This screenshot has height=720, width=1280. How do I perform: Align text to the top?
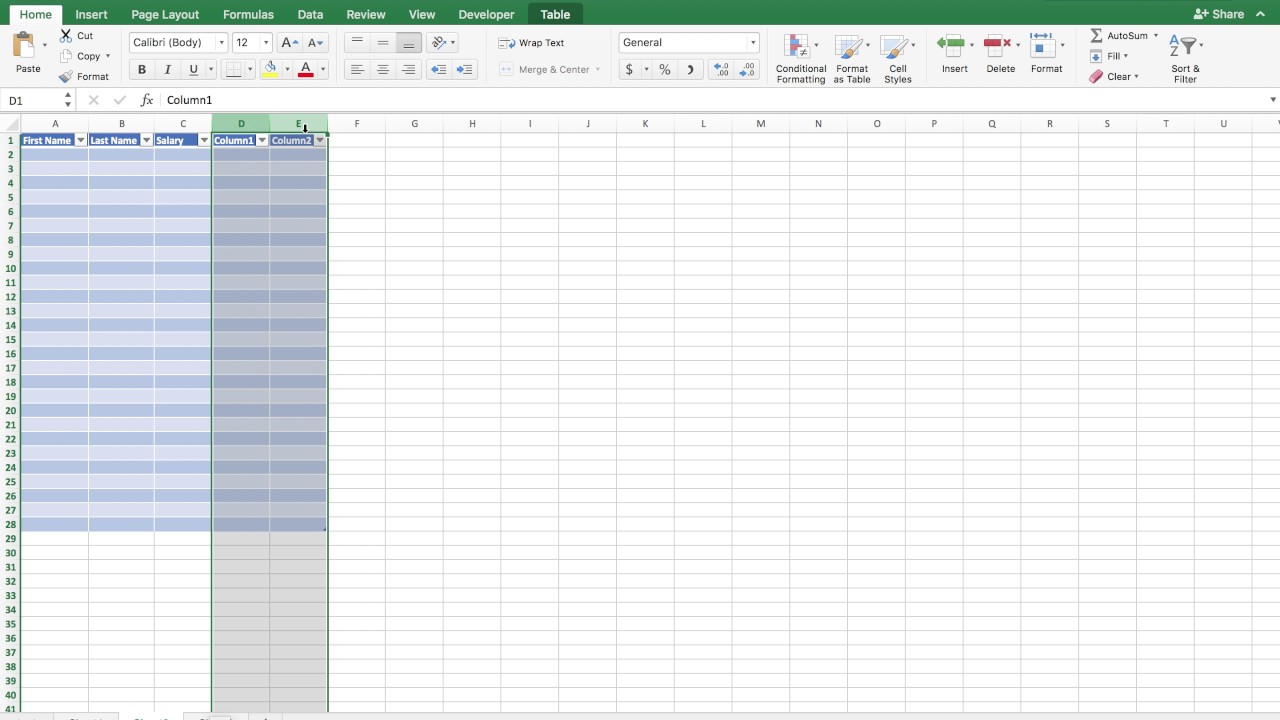click(x=357, y=43)
